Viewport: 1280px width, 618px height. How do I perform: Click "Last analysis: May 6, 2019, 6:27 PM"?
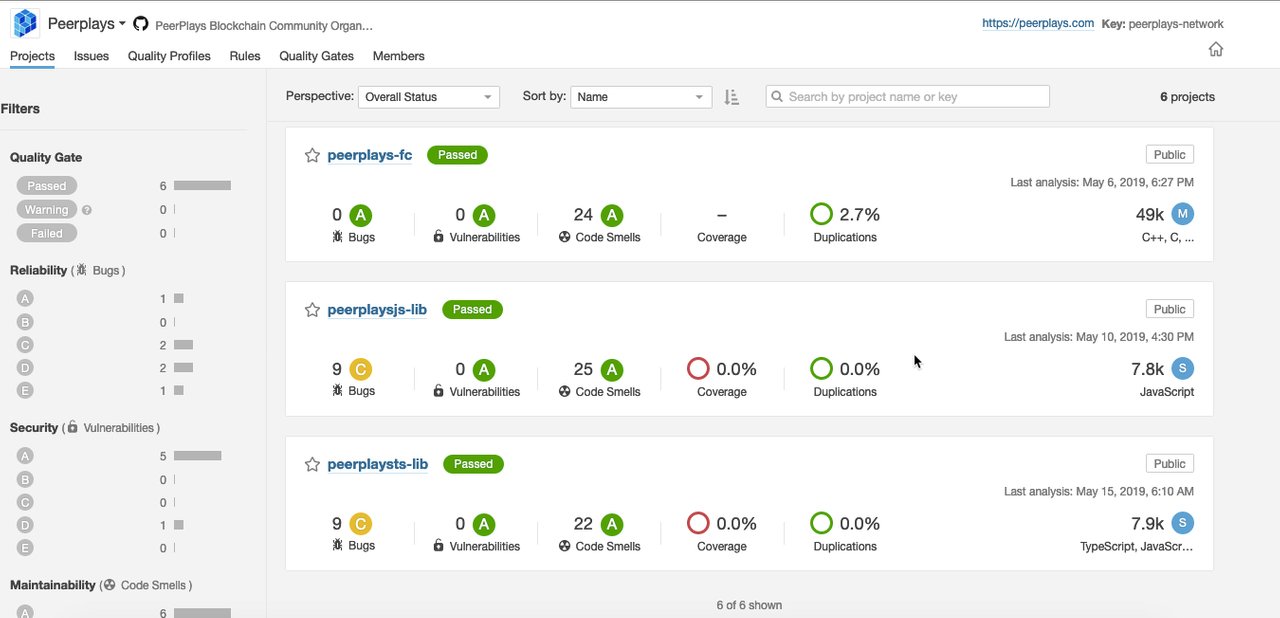tap(1102, 183)
